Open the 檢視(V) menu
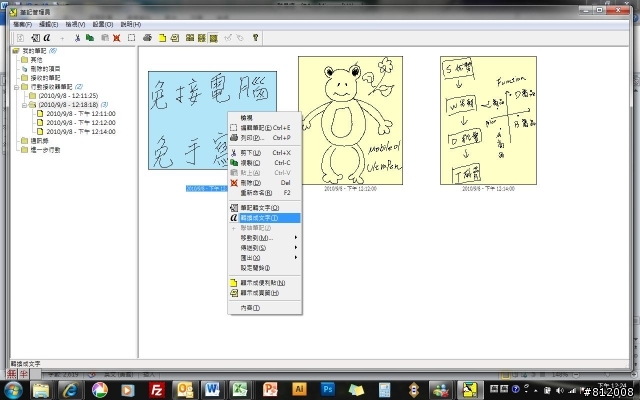This screenshot has width=640, height=400. click(76, 24)
